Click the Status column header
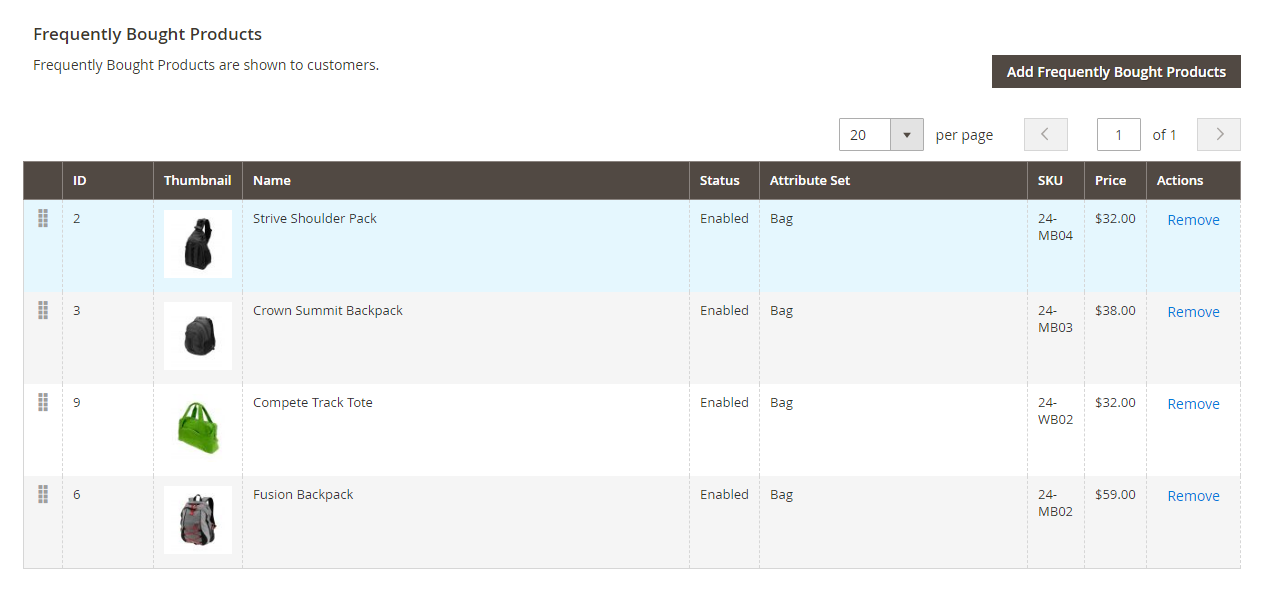Image resolution: width=1268 pixels, height=594 pixels. [x=724, y=180]
